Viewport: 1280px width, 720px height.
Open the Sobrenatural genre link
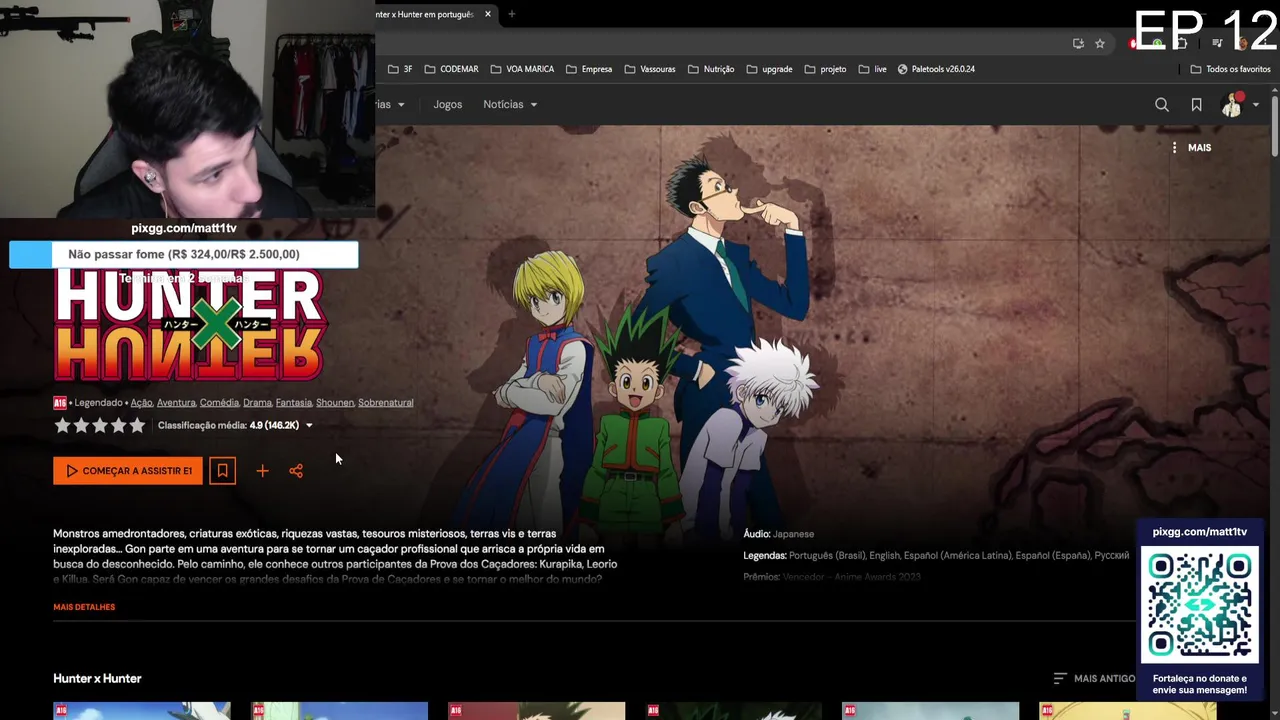386,403
